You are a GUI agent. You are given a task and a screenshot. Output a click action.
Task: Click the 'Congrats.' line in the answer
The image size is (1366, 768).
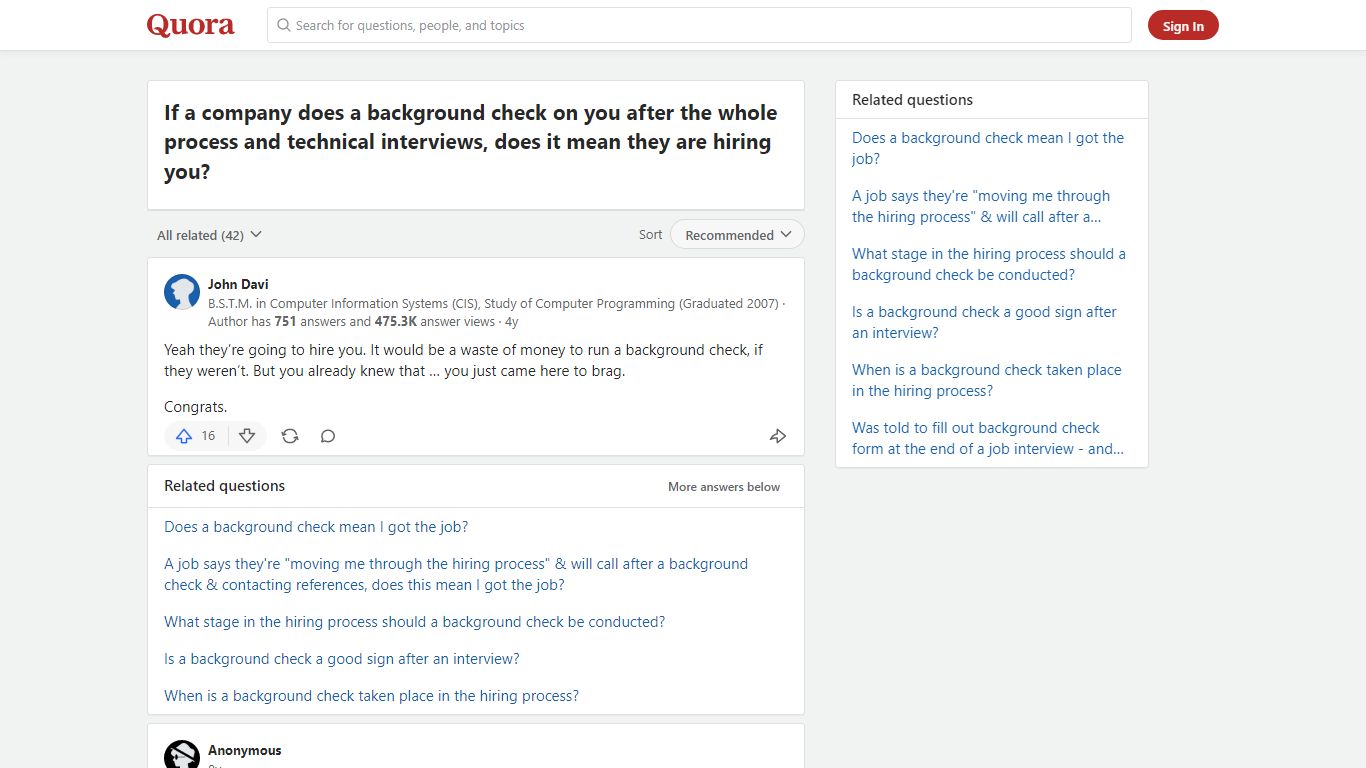(196, 407)
